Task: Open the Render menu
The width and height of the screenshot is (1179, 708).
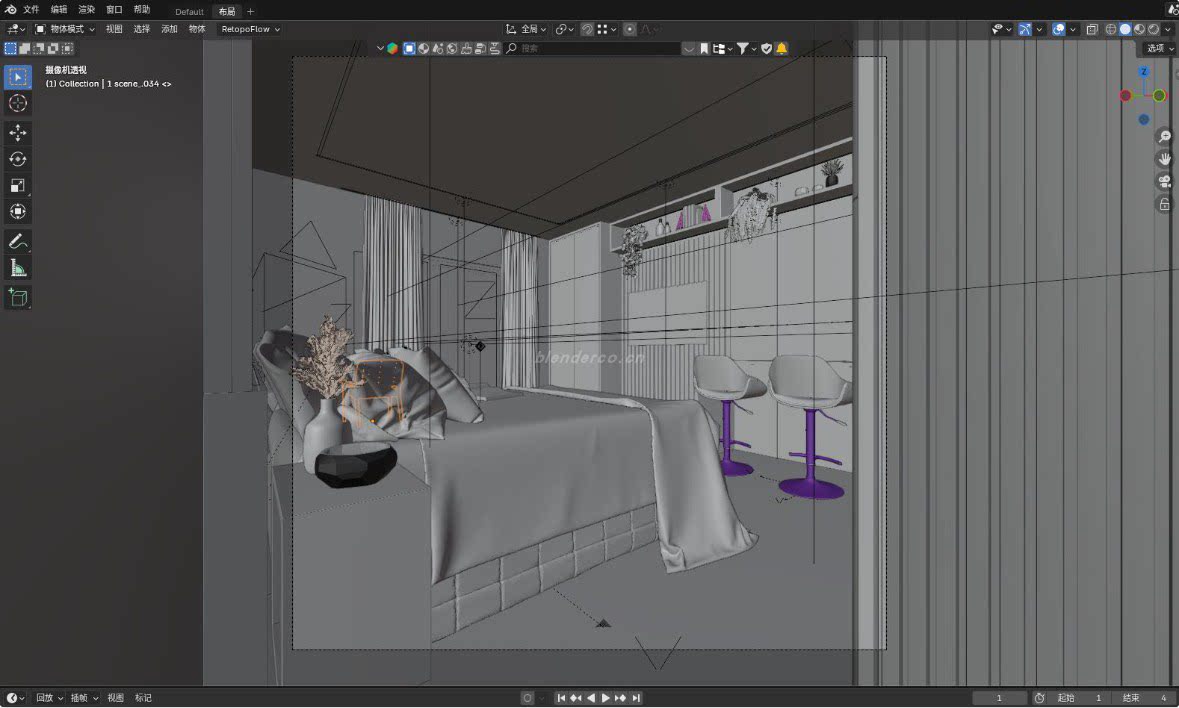Action: [86, 10]
